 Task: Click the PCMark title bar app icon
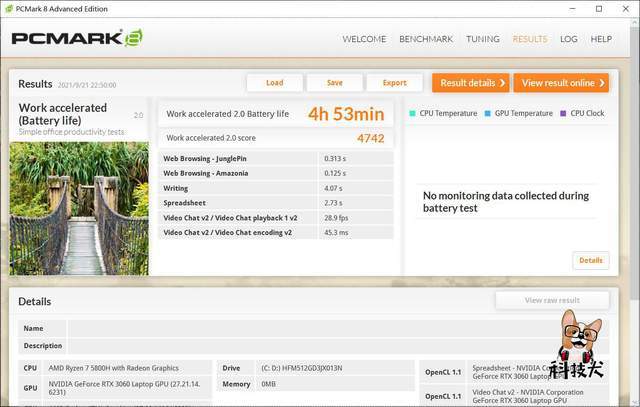(9, 9)
